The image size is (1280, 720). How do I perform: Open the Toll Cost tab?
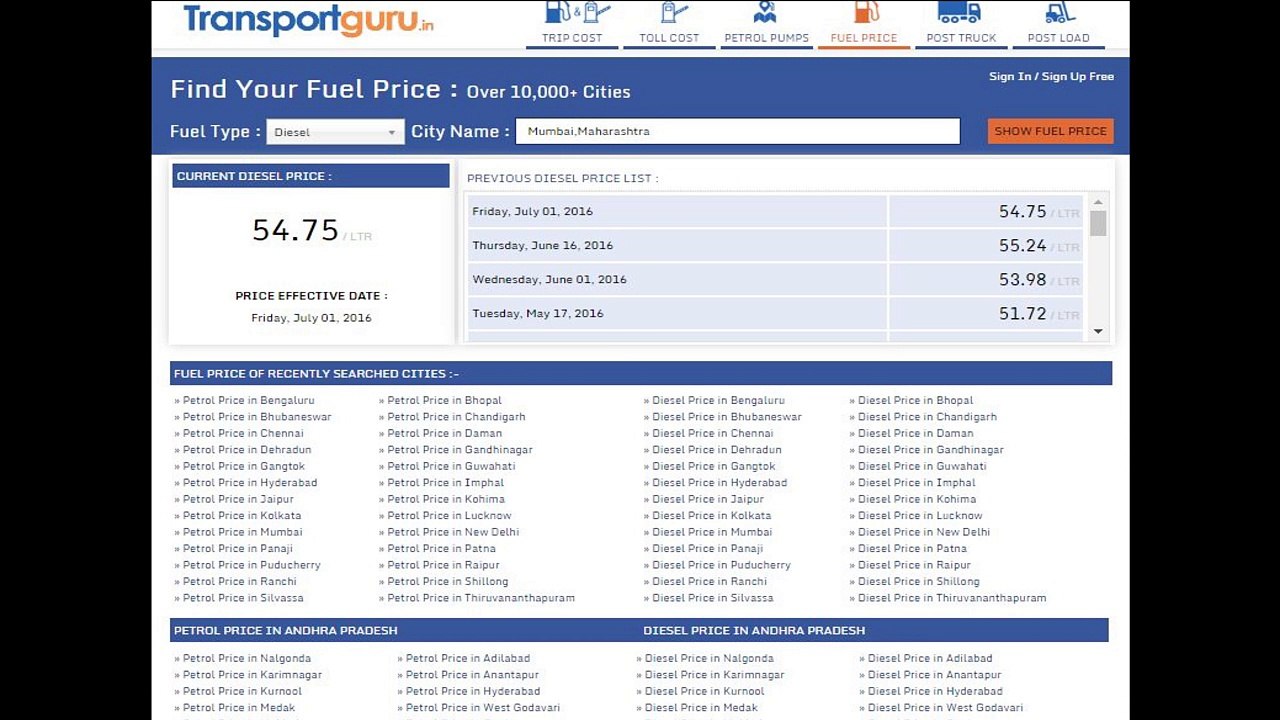tap(670, 38)
